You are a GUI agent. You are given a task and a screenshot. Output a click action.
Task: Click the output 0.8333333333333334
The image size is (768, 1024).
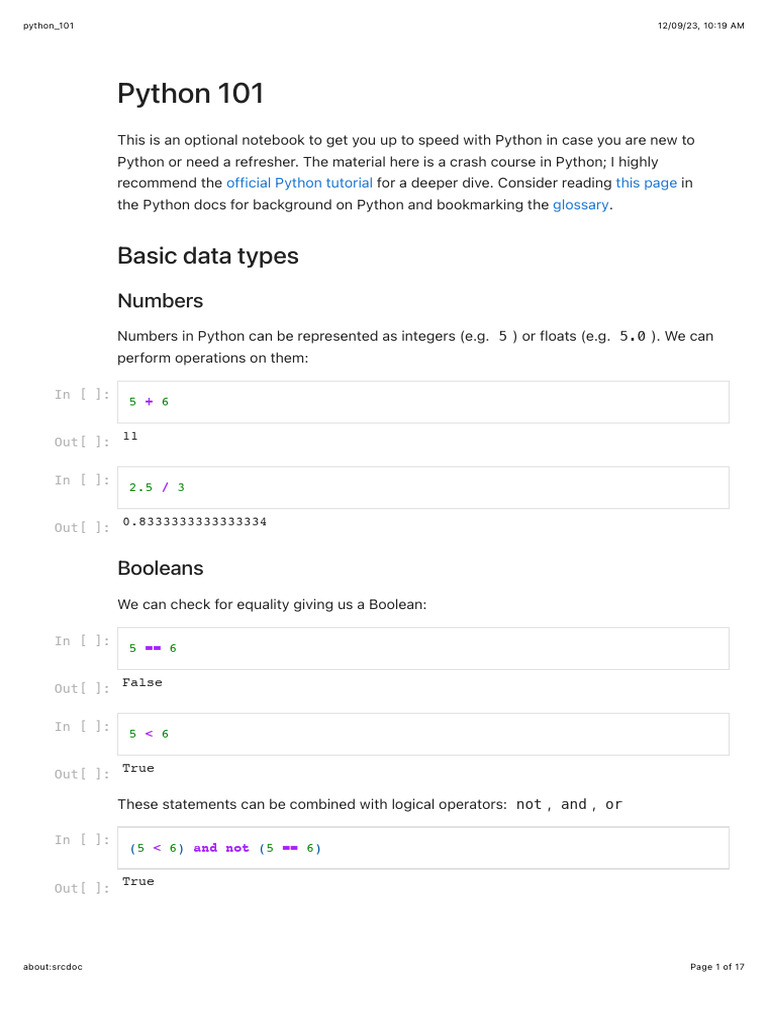195,522
